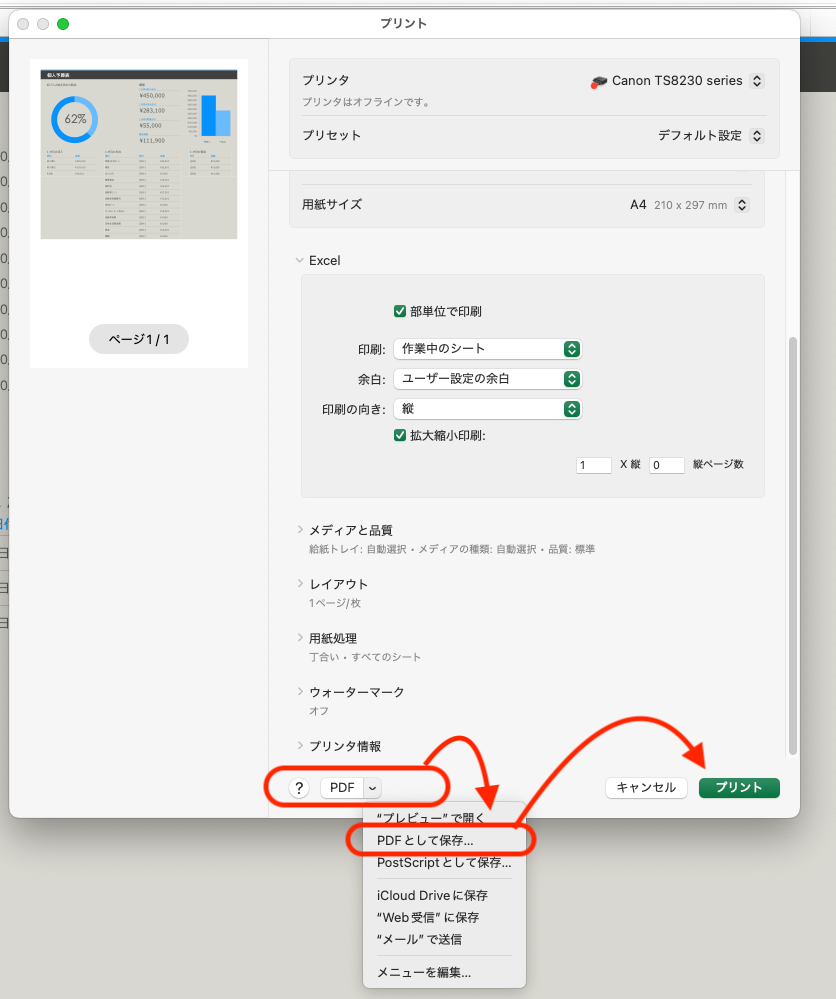
Task: Click プリンタはオフラインです status text
Action: tap(366, 102)
